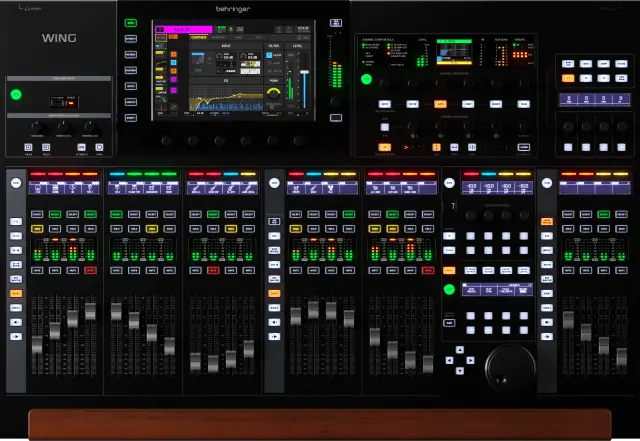
Task: Tap the magenta channel name bar on the touchscreen
Action: point(184,29)
